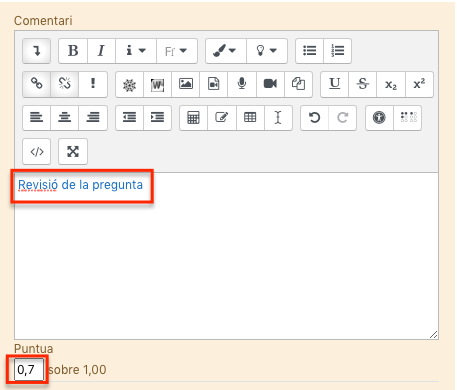Image resolution: width=457 pixels, height=390 pixels.
Task: Click the 'Comentari' label
Action: coord(43,21)
